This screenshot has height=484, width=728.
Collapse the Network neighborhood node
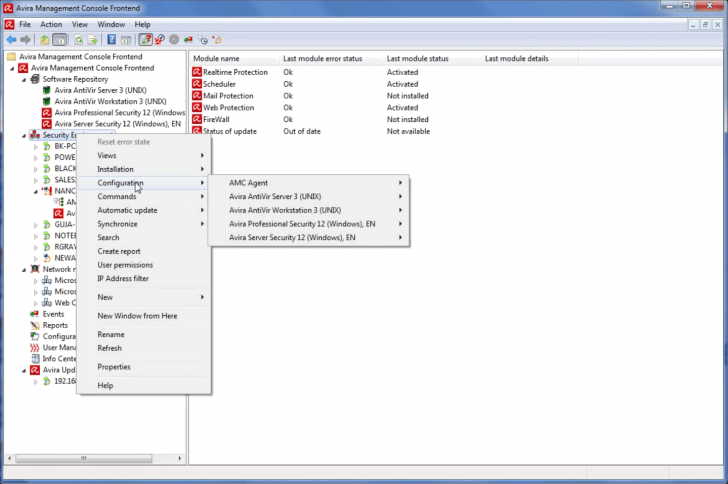[24, 269]
